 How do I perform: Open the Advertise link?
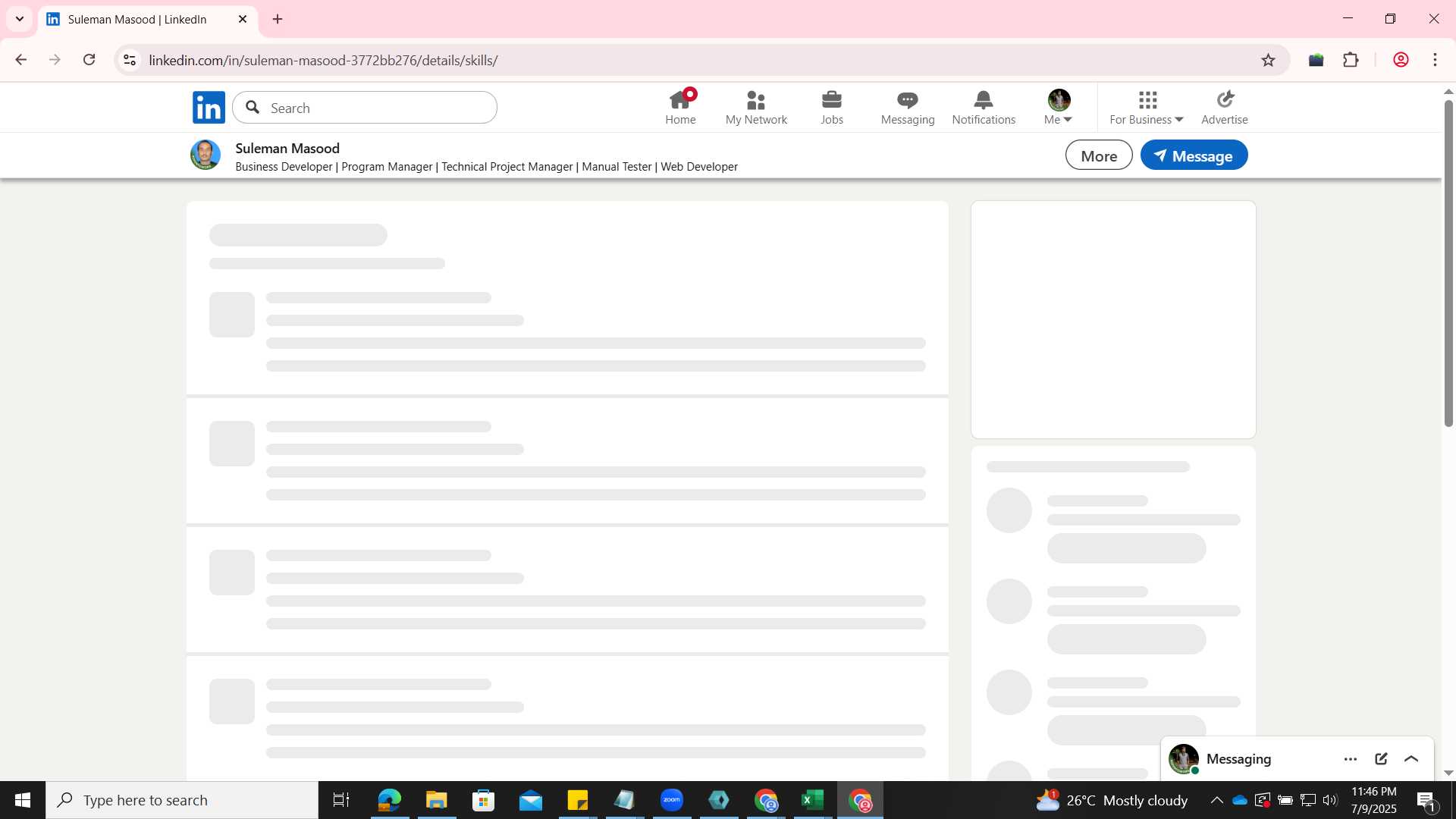click(x=1225, y=108)
